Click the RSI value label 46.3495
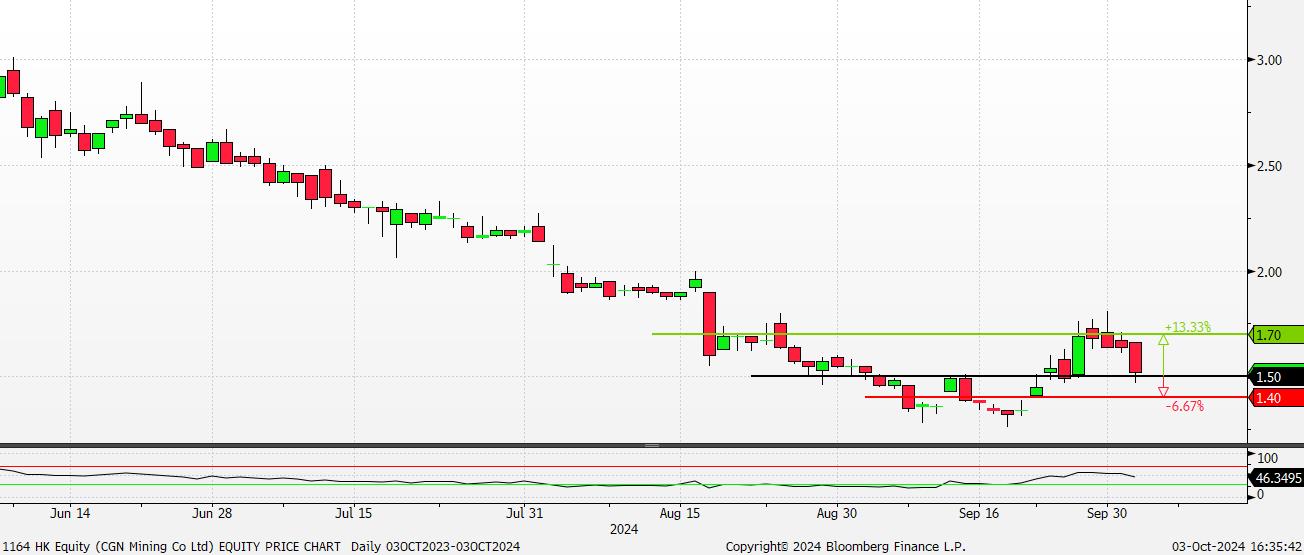The width and height of the screenshot is (1304, 555). 1277,478
